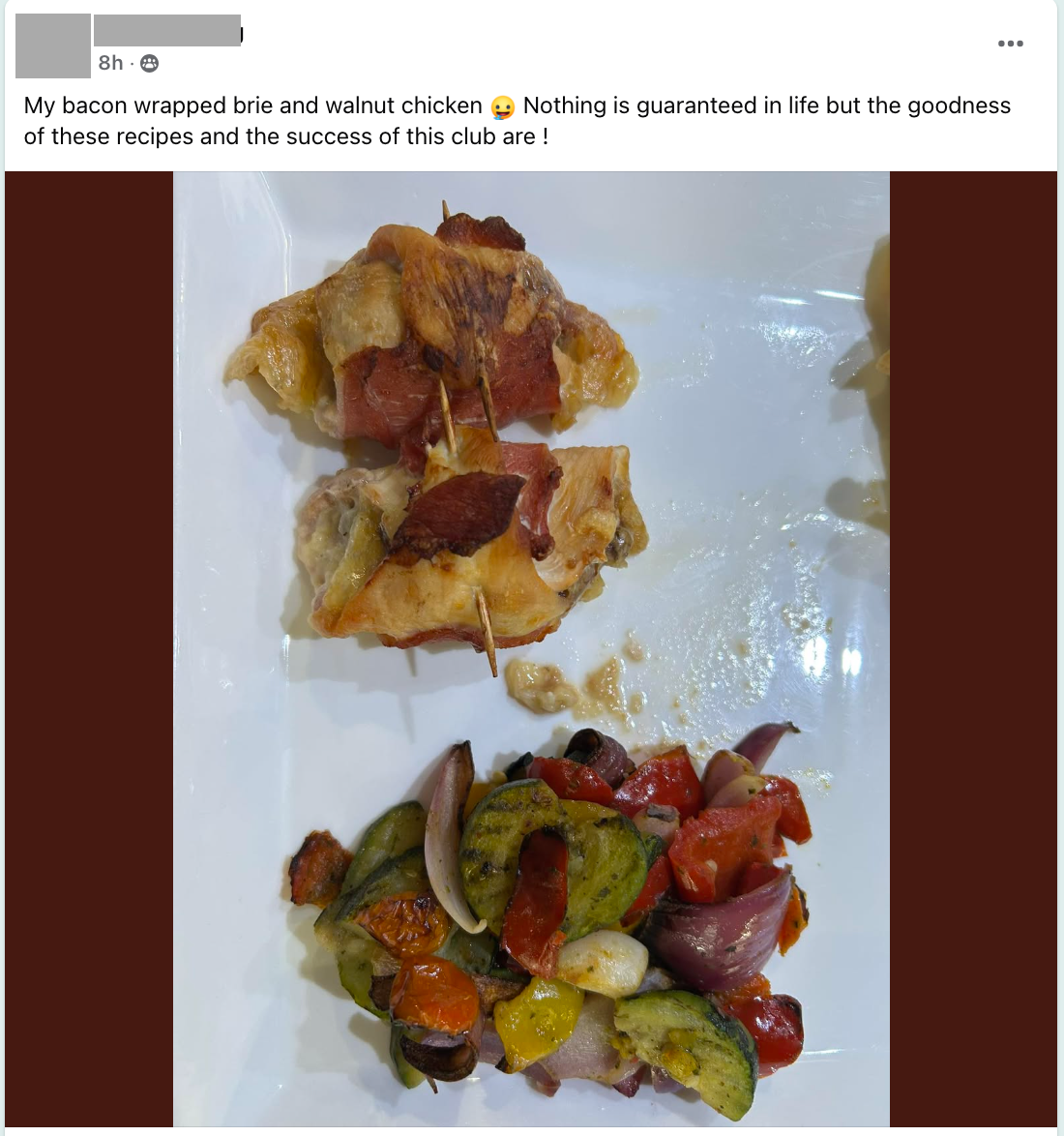1064x1136 pixels.
Task: Open the blurred author name link
Action: (x=167, y=30)
